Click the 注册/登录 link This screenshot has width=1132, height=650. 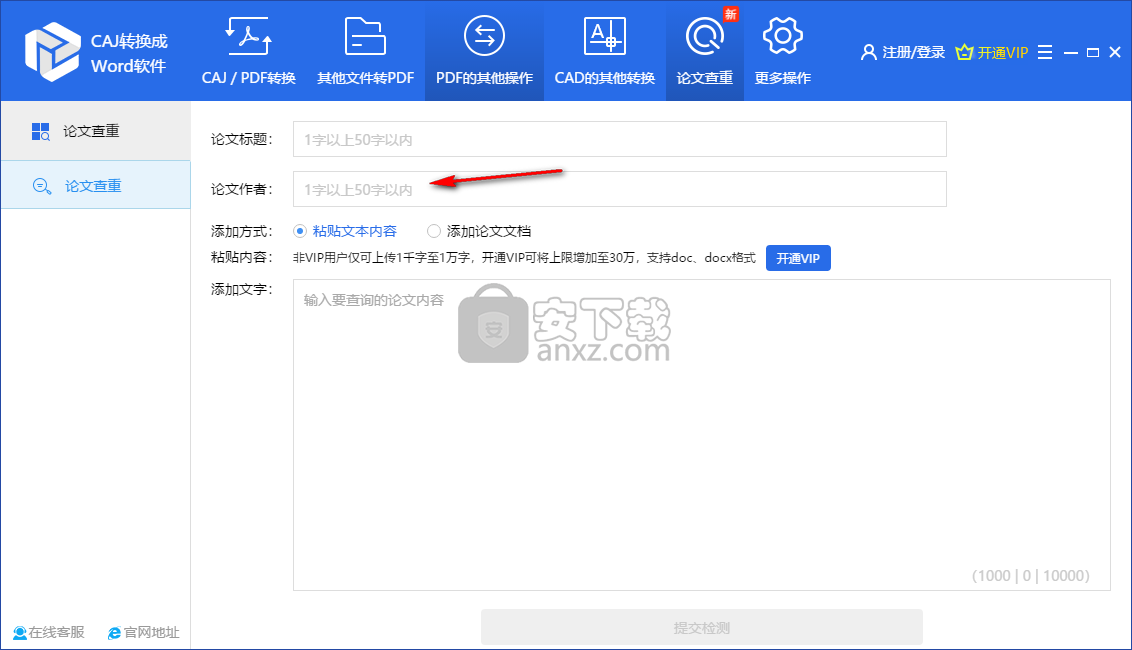(913, 53)
